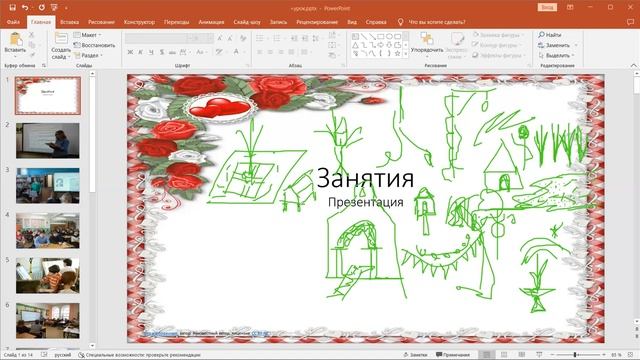Switch to the Вставка tab
Viewport: 640px width, 360px height.
(69, 22)
